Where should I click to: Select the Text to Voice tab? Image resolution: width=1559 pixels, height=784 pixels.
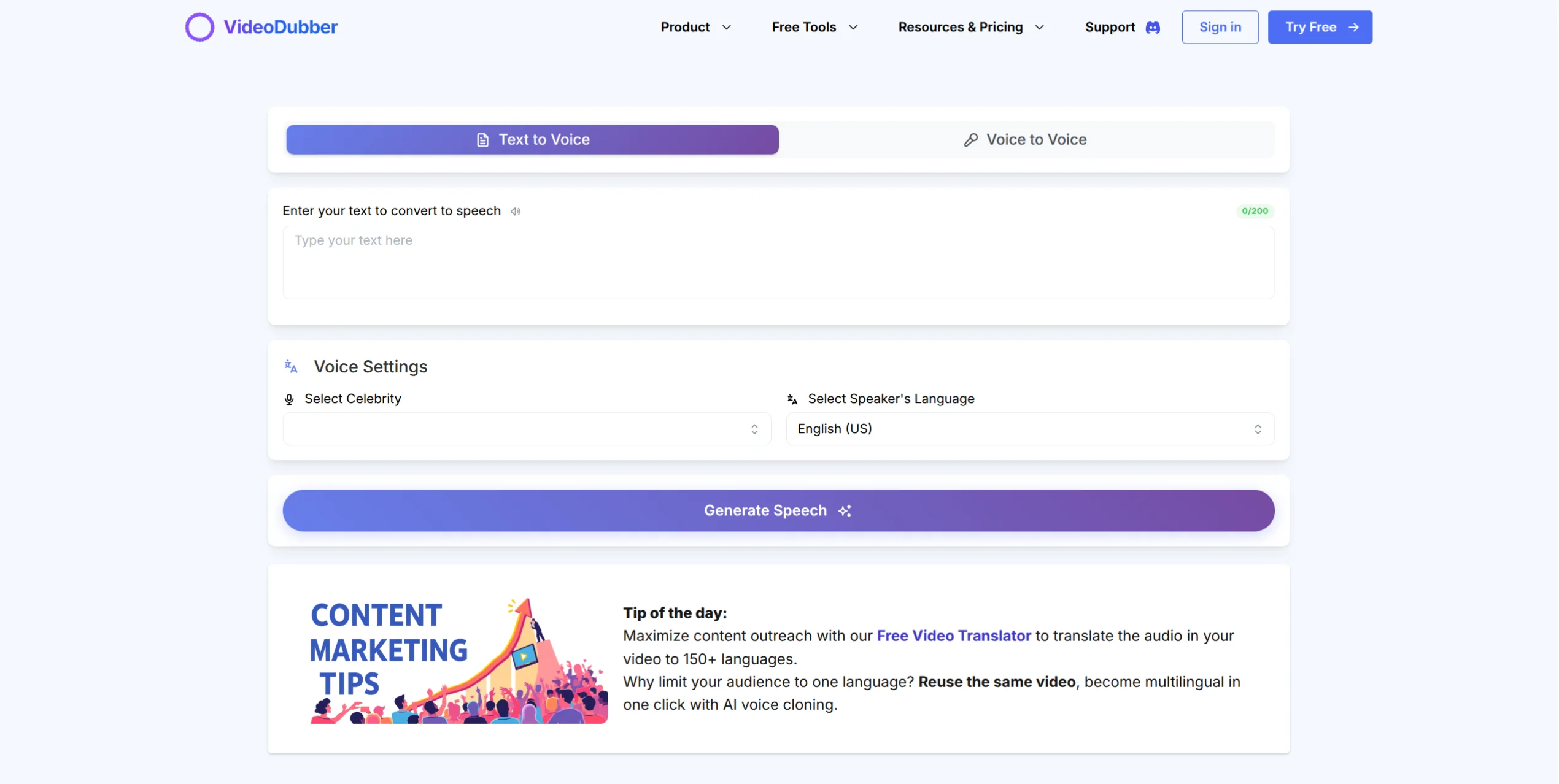point(532,139)
